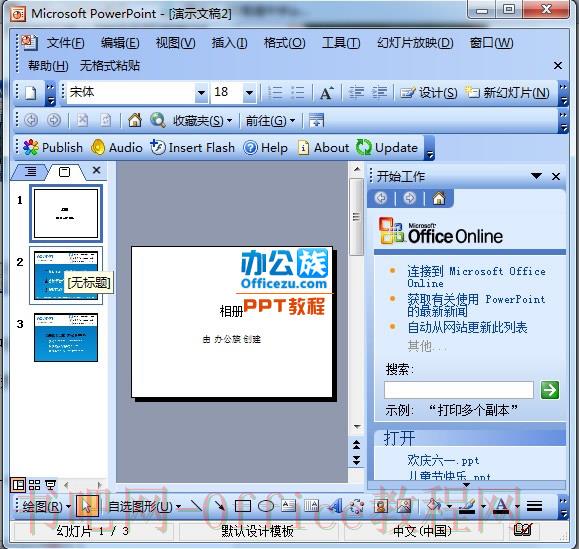Open the font name dropdown
The width and height of the screenshot is (579, 549).
[201, 92]
